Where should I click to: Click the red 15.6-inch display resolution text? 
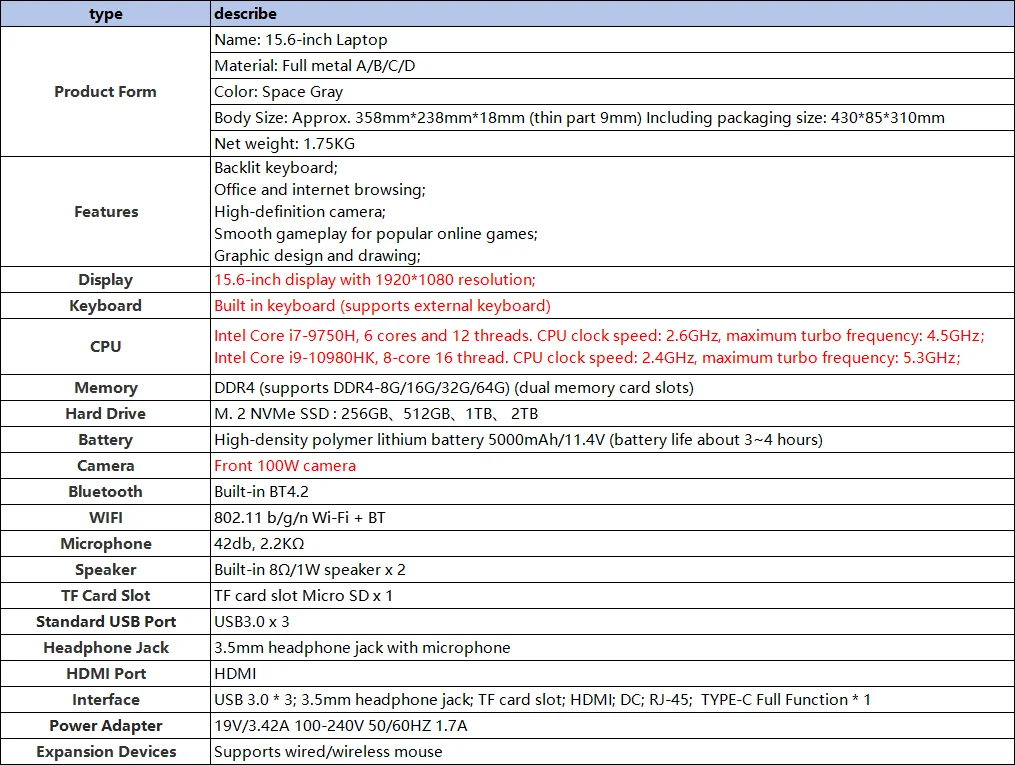(x=375, y=280)
